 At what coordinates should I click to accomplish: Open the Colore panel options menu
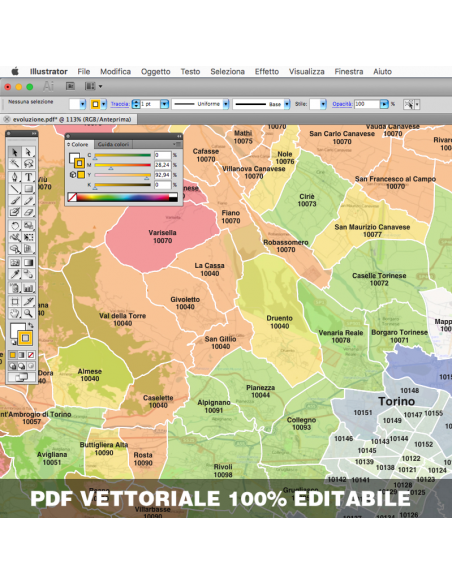pos(178,144)
